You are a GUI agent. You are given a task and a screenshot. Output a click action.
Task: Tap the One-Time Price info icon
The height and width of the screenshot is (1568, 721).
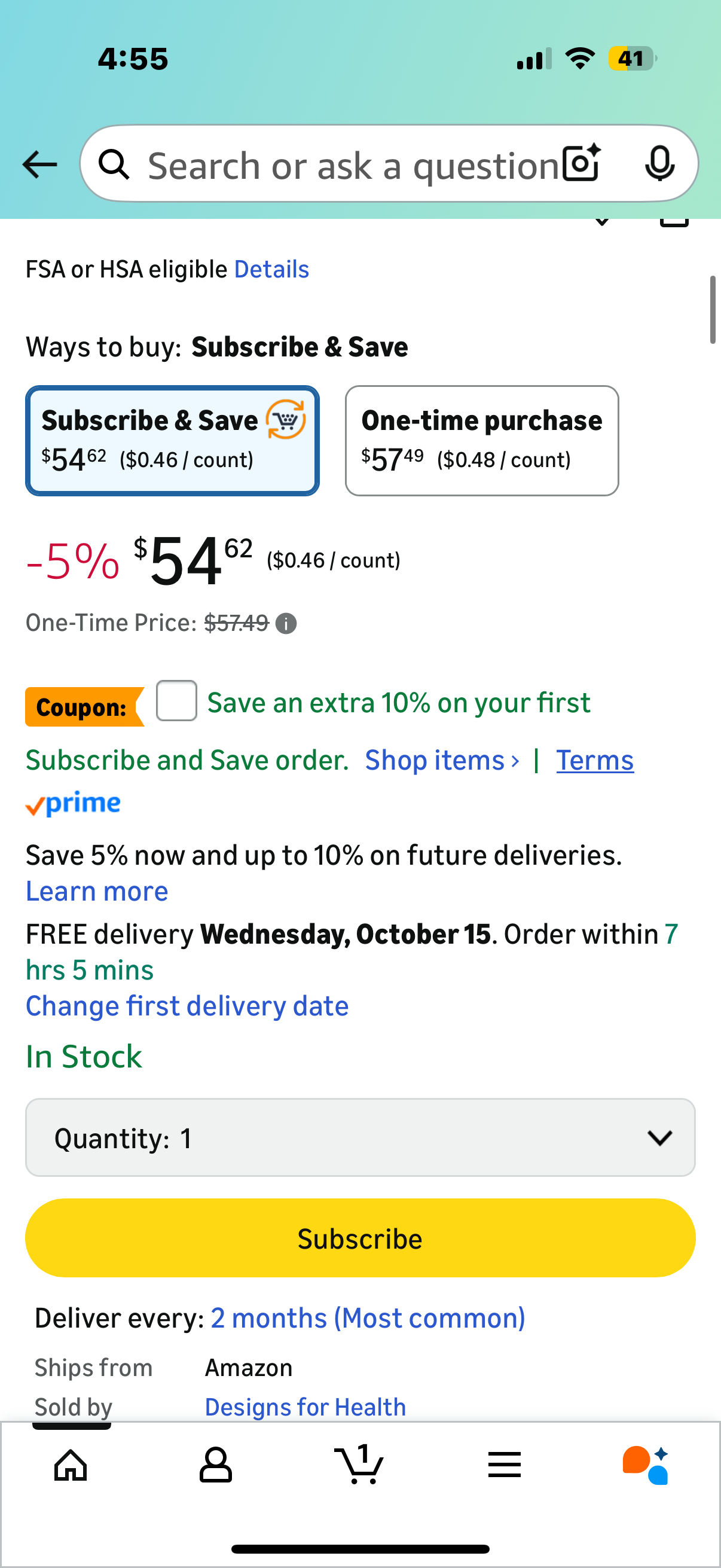click(286, 624)
